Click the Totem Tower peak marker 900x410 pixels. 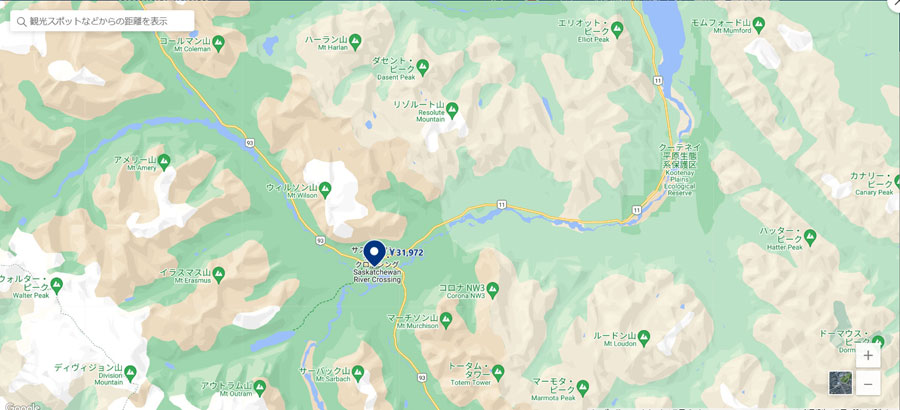498,370
